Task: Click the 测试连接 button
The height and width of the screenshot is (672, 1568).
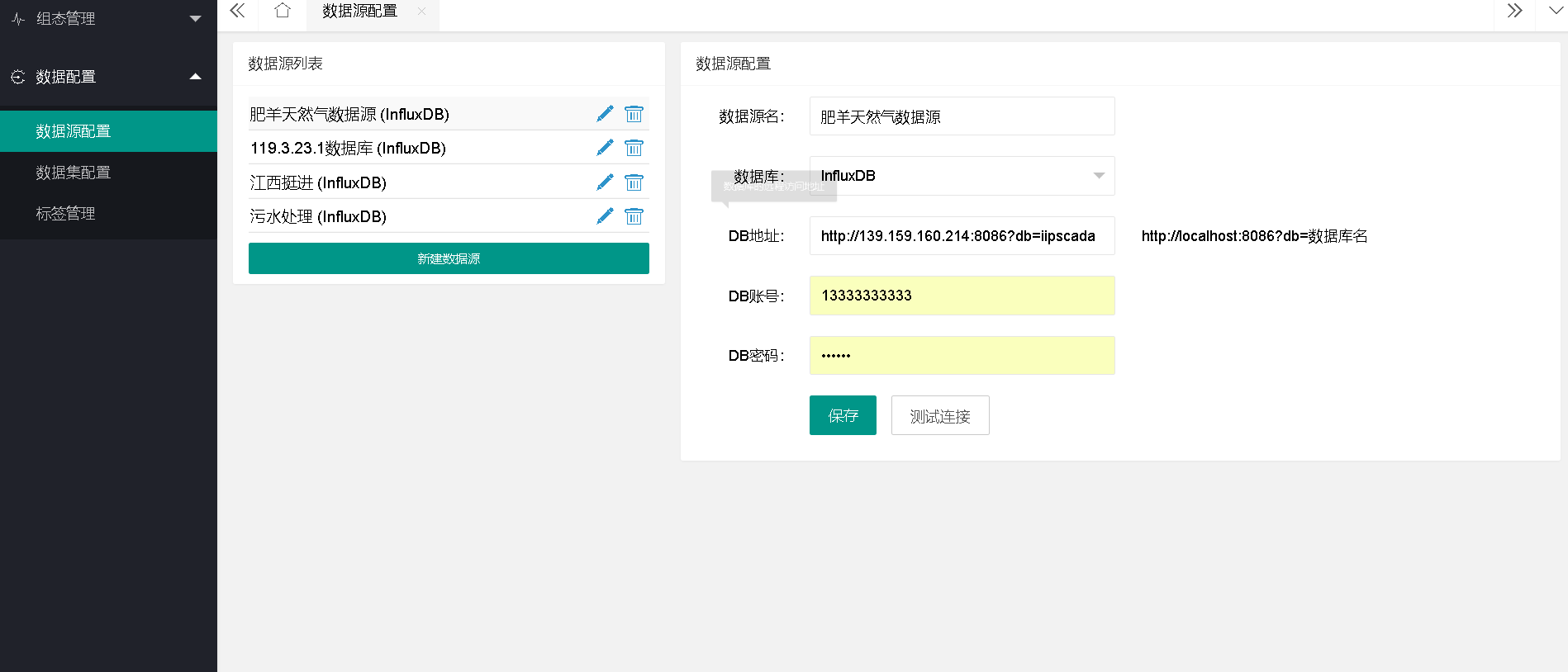Action: click(940, 415)
